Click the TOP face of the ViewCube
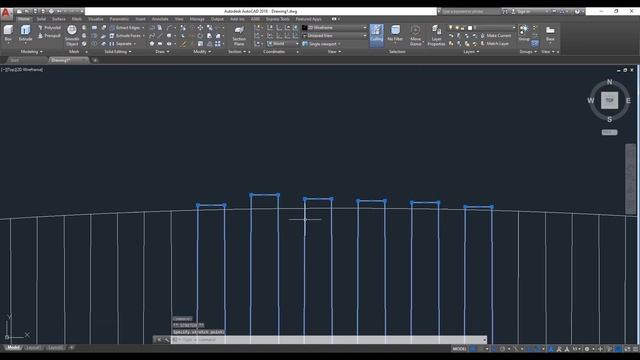 (609, 100)
